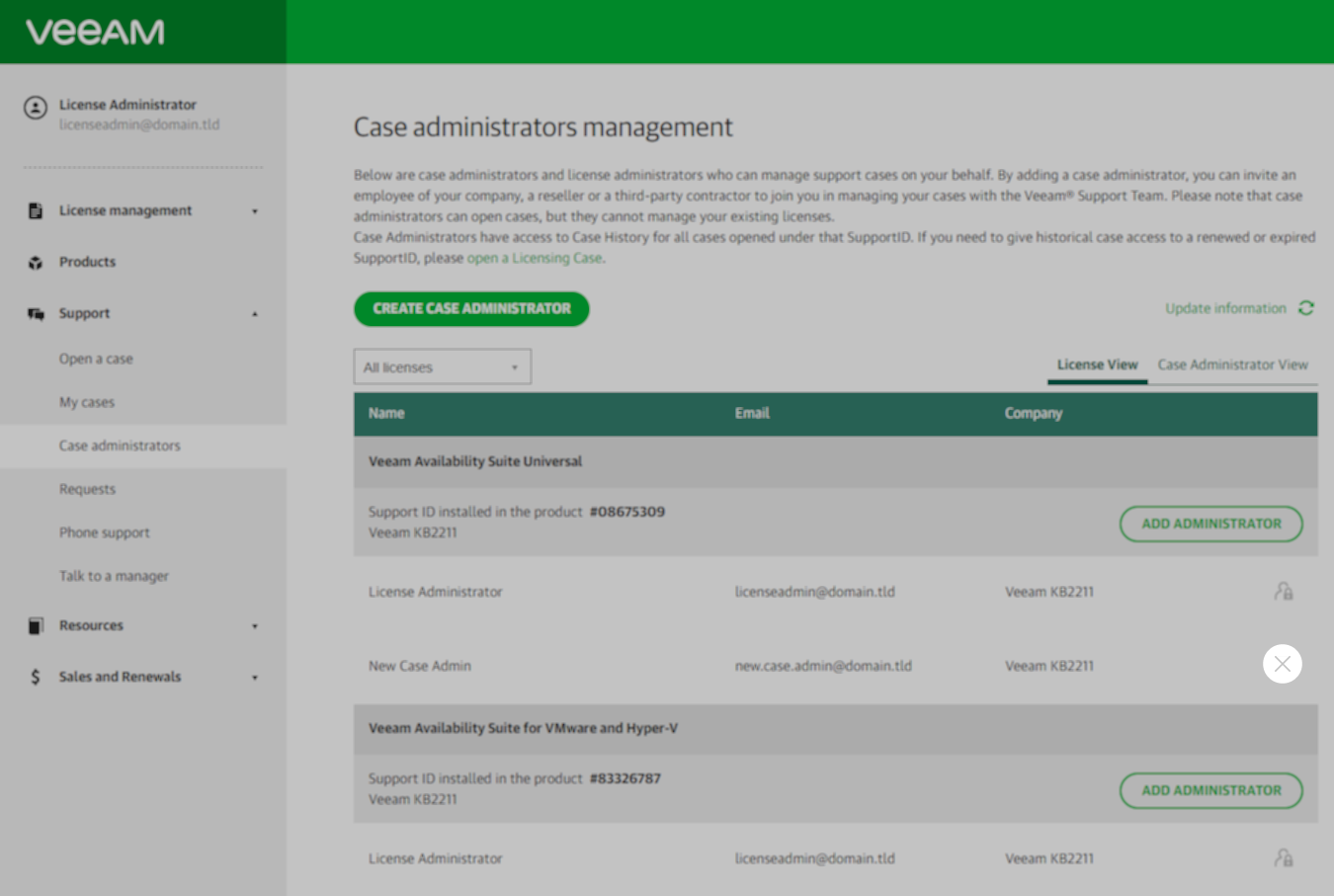Screen dimensions: 1334x896
Task: Click new.case.admin@domain.tld email cell
Action: (823, 666)
